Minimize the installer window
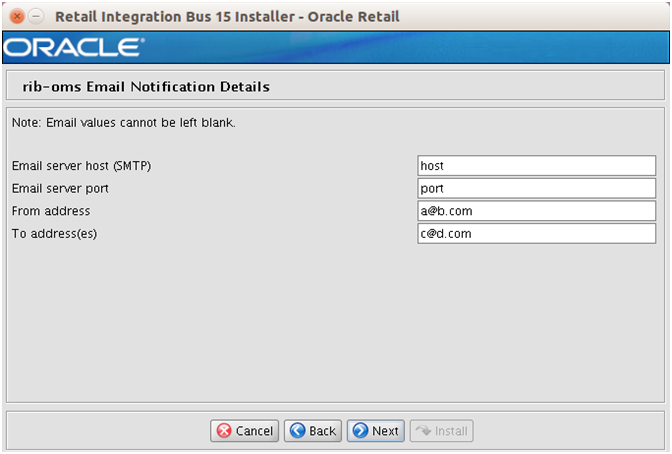This screenshot has height=454, width=672. point(36,17)
